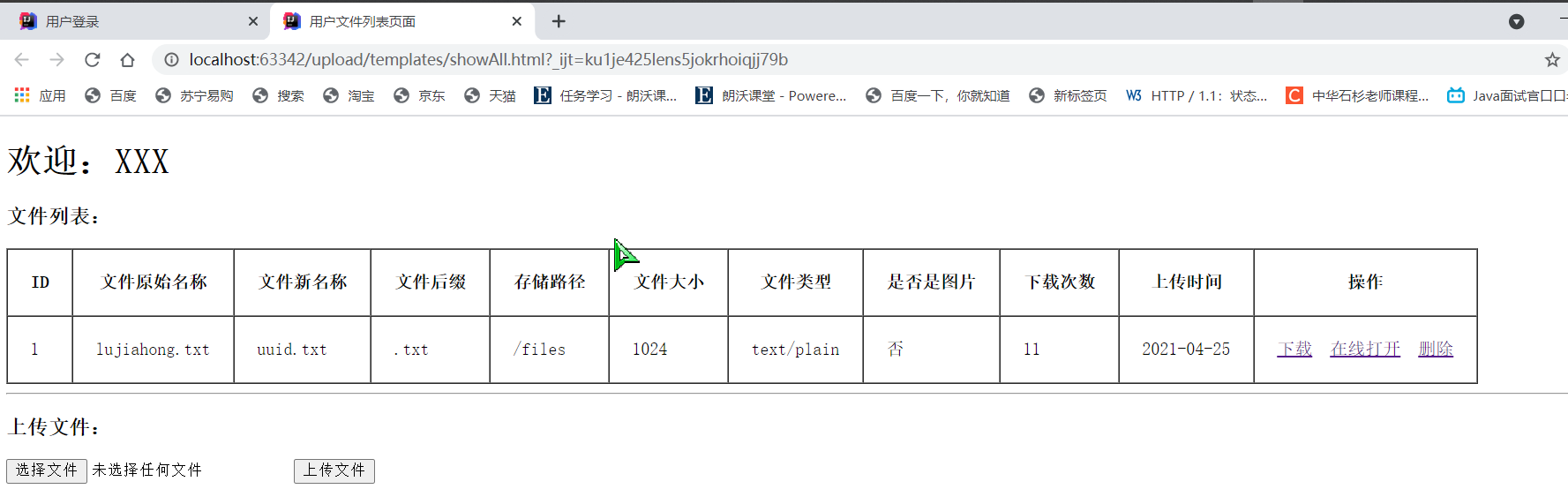This screenshot has width=1568, height=489.
Task: Open the Java面试官 bookmark
Action: 1507,95
